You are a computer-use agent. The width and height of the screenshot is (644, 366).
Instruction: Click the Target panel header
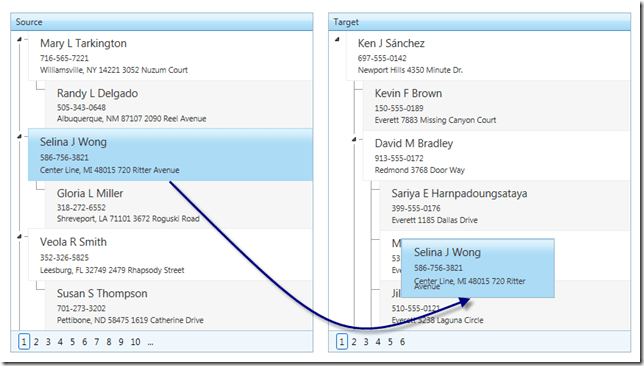[x=479, y=22]
